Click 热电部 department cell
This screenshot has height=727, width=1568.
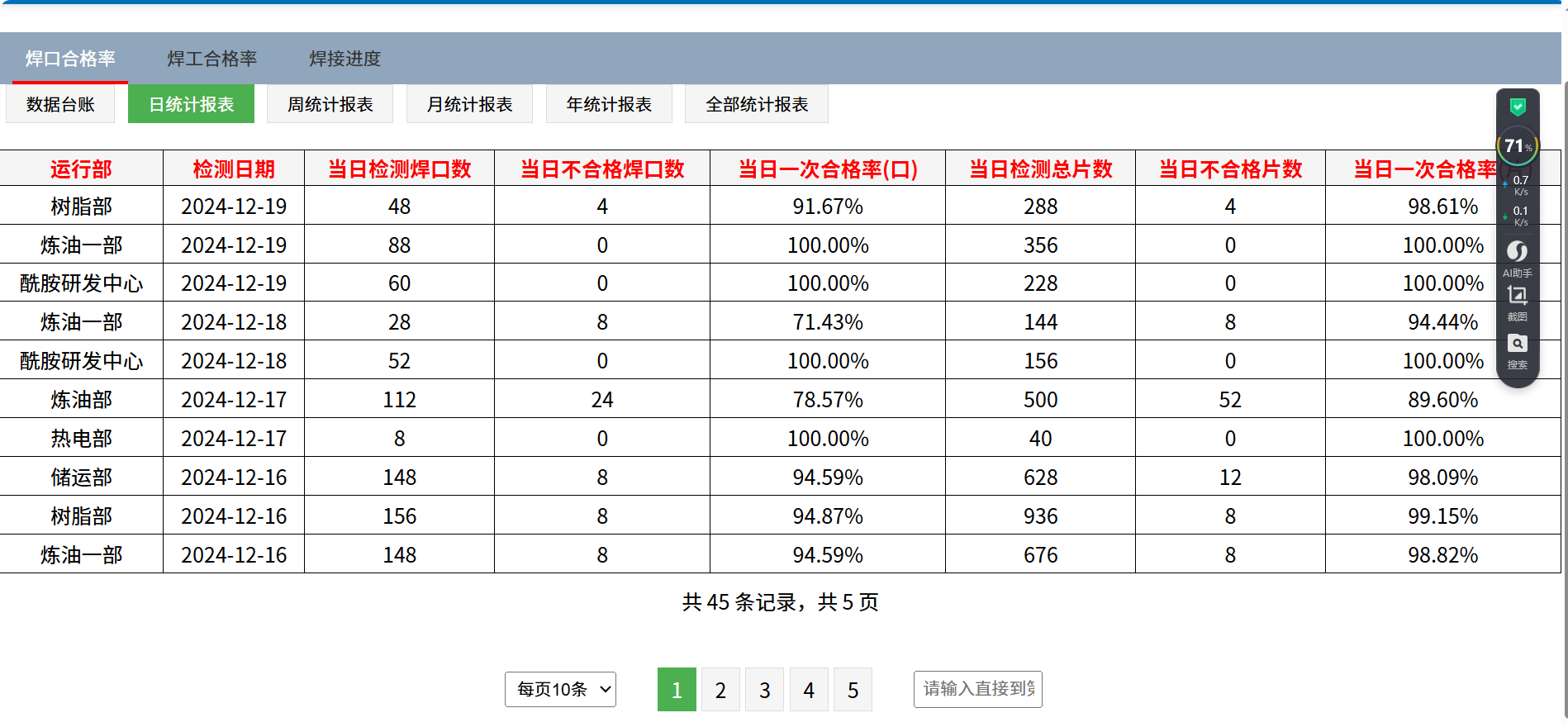point(81,439)
